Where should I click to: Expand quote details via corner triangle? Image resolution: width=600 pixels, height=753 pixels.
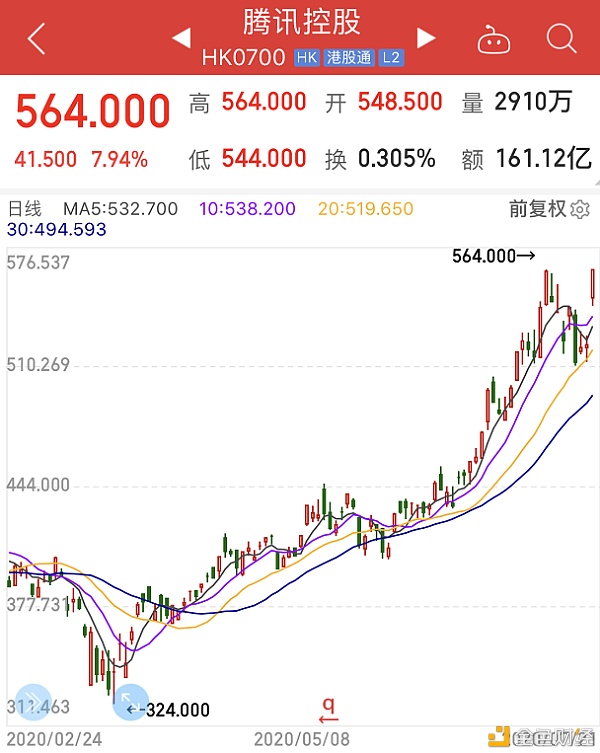point(596,183)
